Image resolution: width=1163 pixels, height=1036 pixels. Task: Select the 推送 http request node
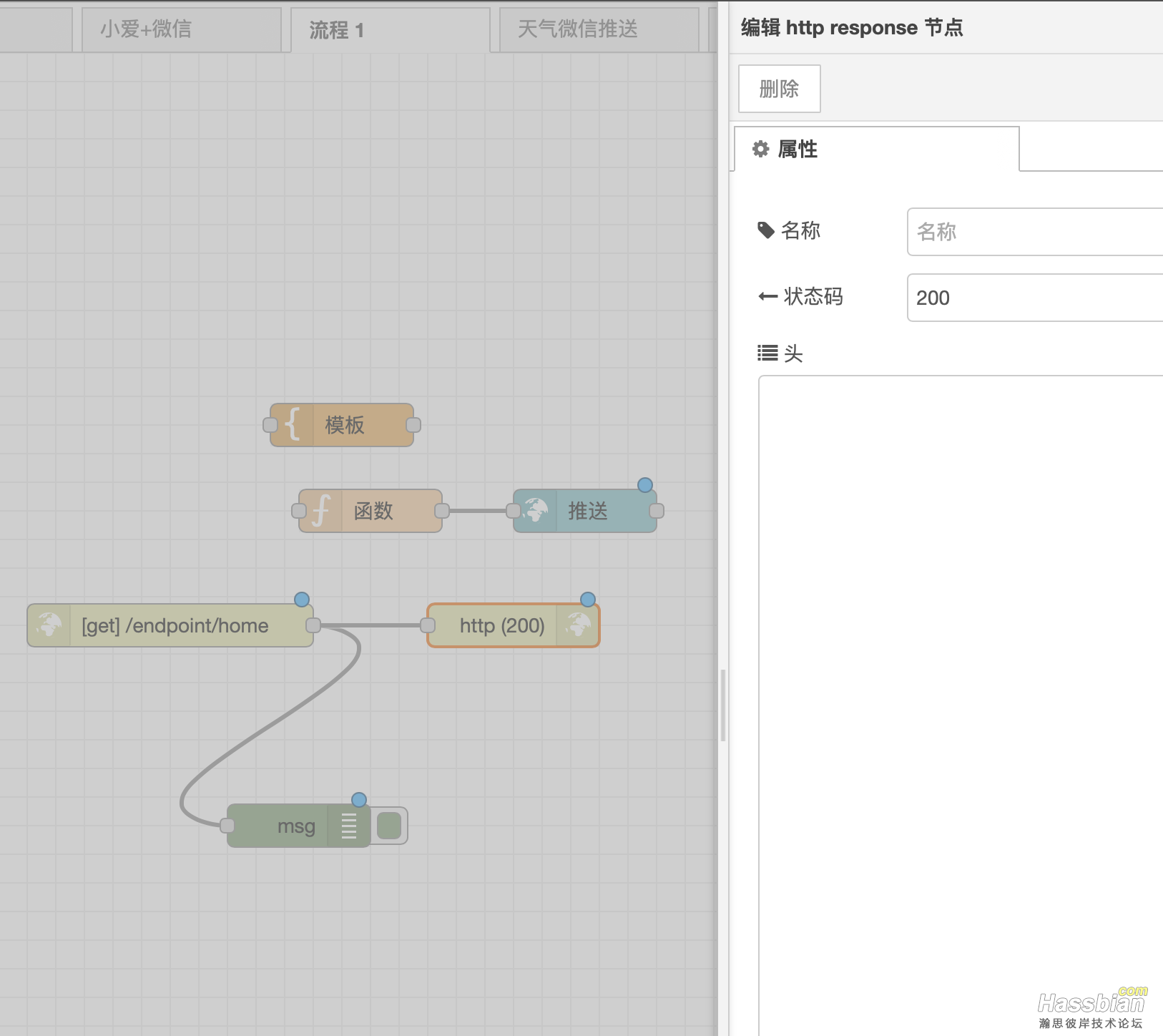tap(585, 511)
